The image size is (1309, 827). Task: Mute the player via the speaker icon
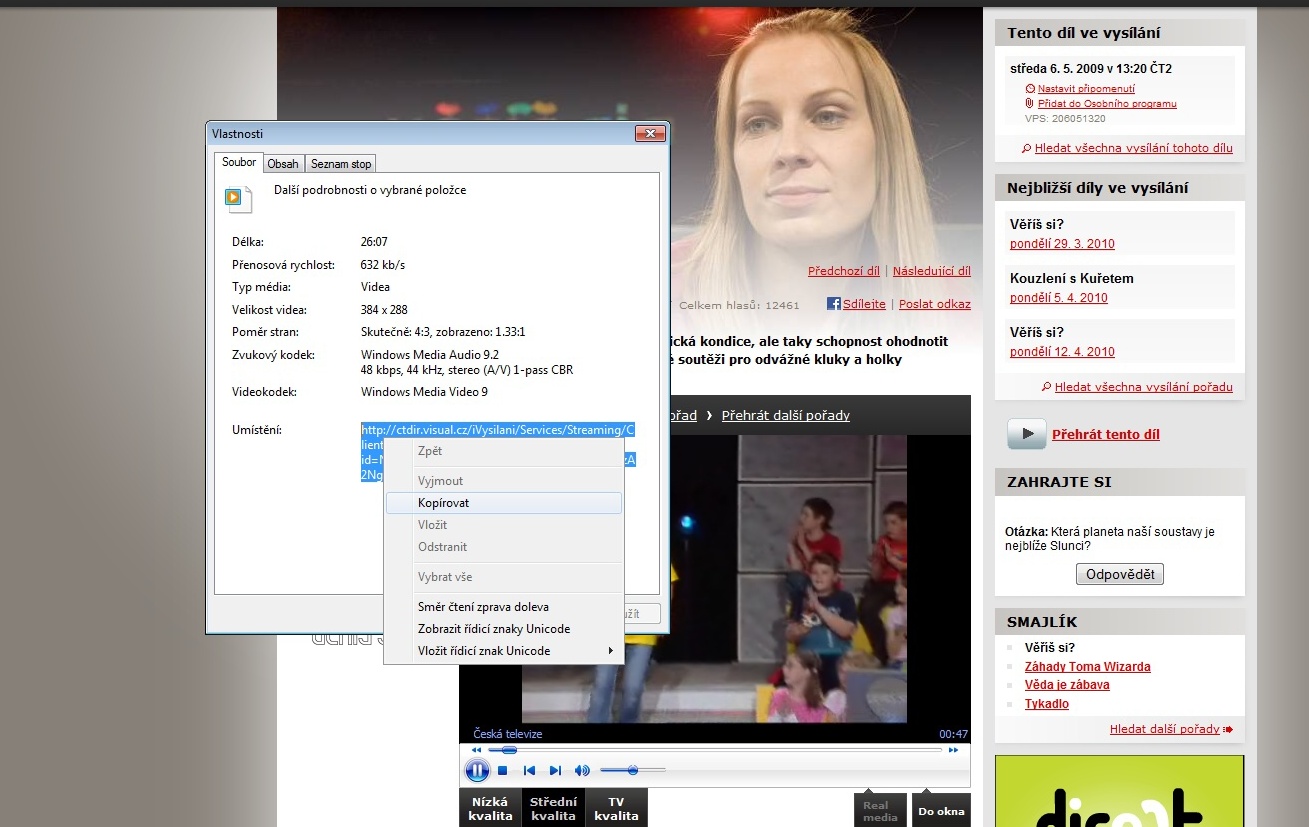point(581,770)
